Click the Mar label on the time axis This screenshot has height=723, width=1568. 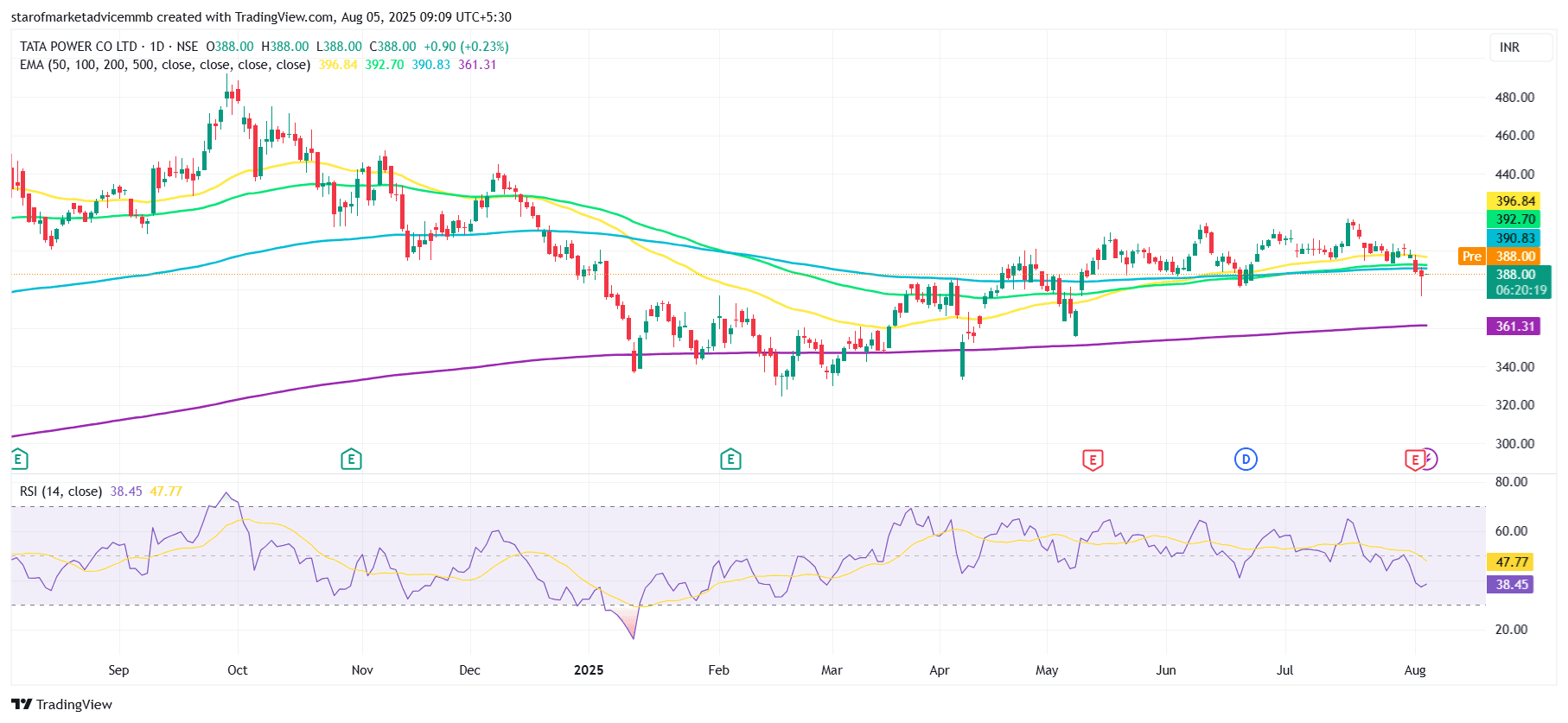coord(832,670)
